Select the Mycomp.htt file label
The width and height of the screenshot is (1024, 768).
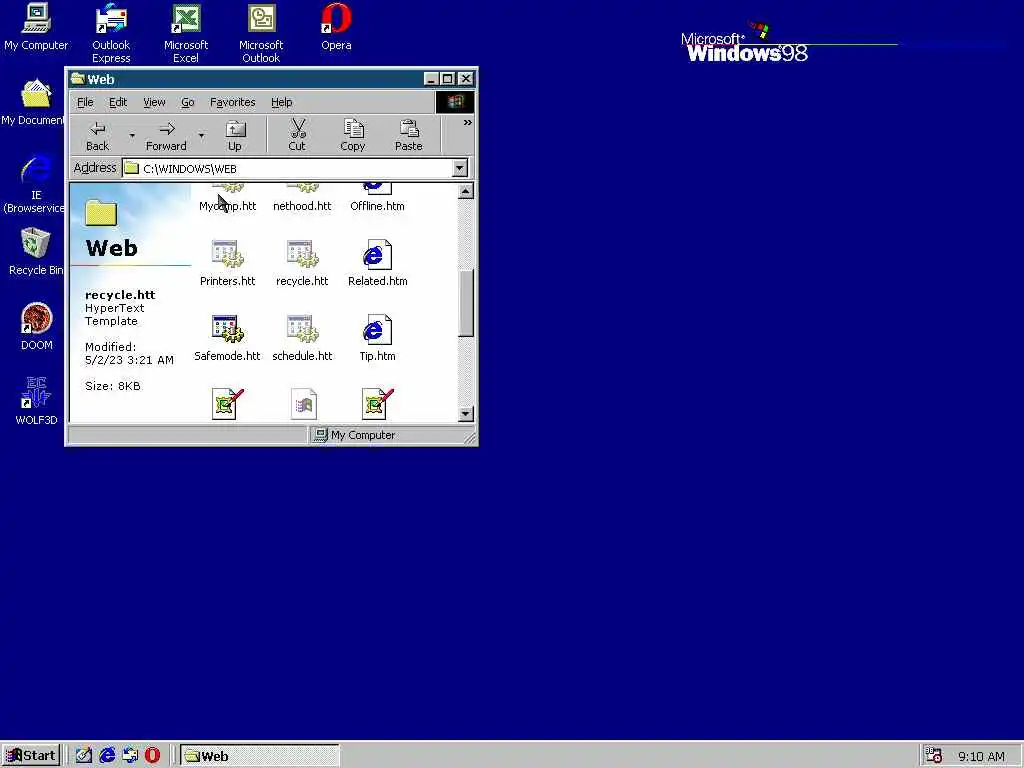(227, 206)
